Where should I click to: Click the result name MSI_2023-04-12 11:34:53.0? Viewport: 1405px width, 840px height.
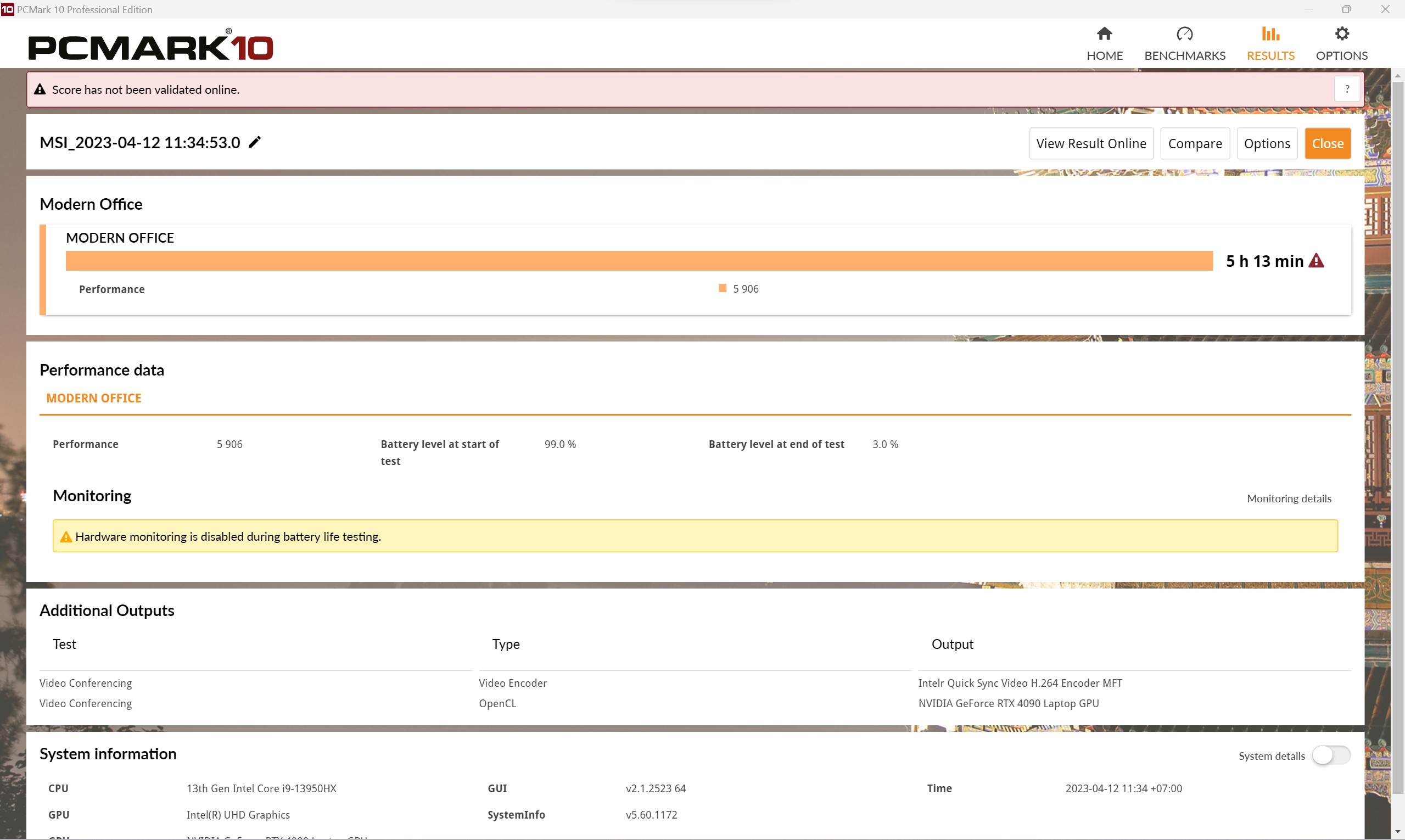(140, 143)
